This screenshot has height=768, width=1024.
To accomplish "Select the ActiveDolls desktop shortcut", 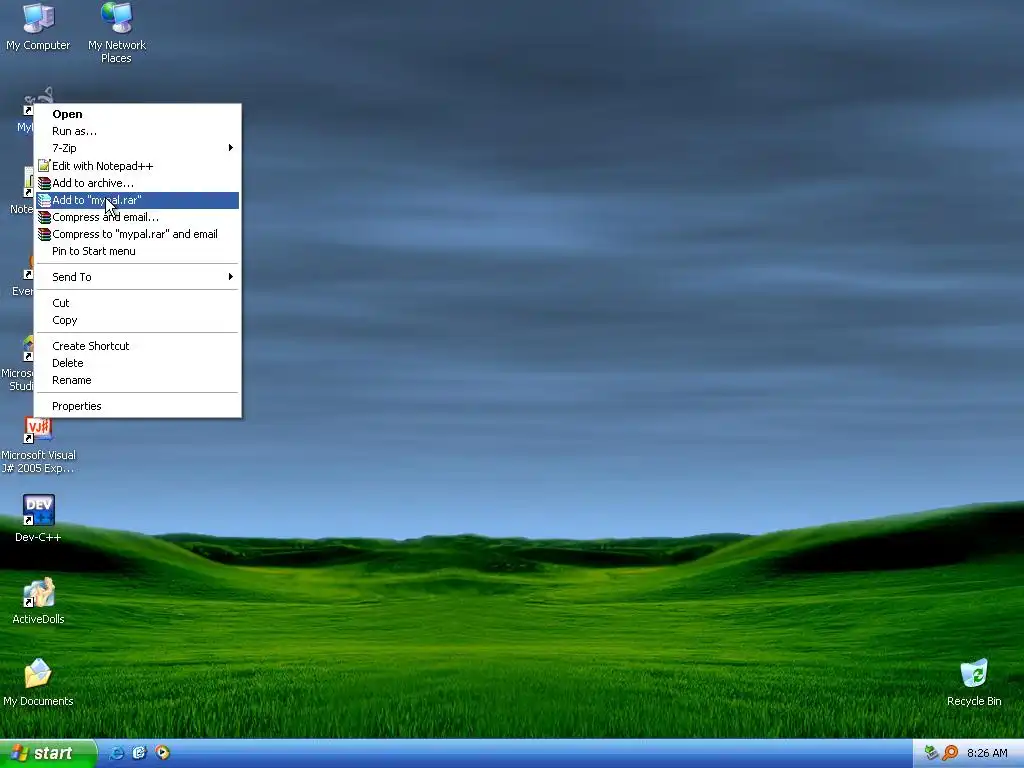I will 38,601.
